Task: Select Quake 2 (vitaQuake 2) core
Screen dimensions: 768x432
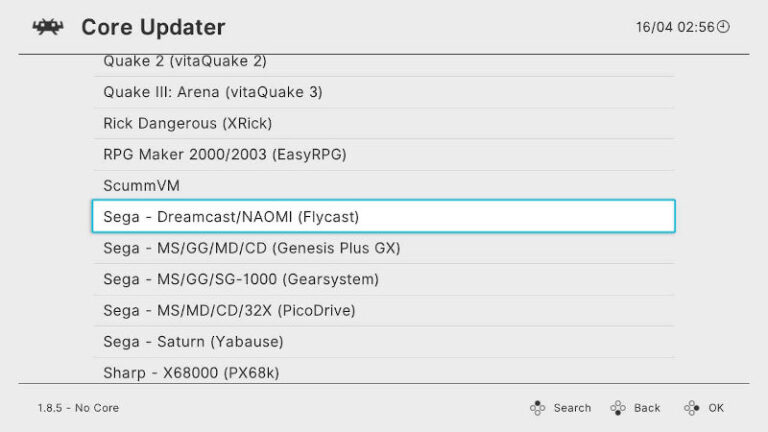Action: (x=185, y=62)
